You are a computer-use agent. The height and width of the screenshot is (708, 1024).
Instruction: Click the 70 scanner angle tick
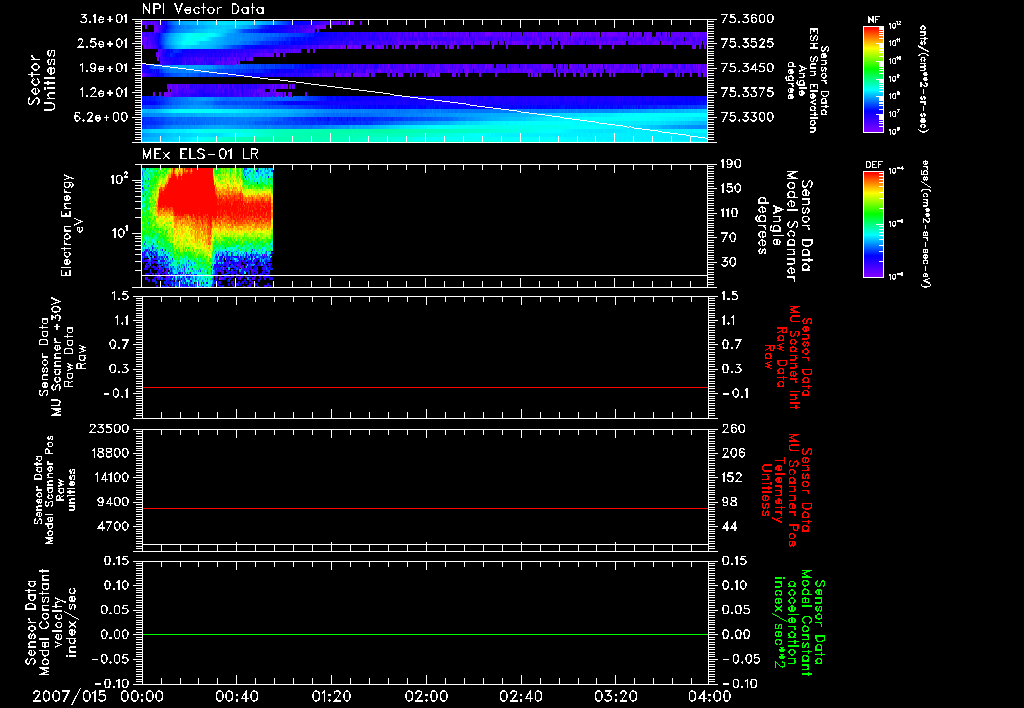click(x=731, y=237)
